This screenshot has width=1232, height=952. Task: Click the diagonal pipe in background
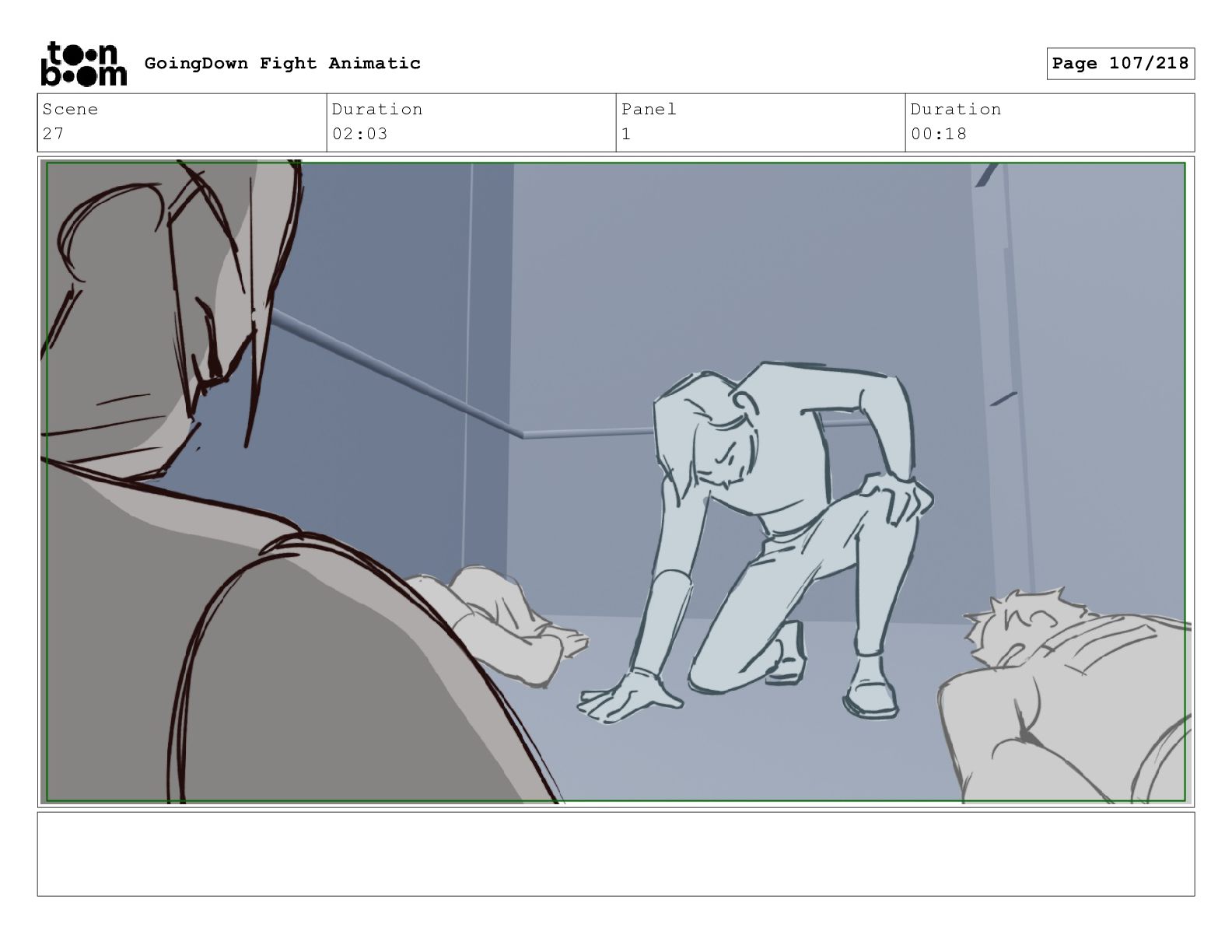pos(397,375)
